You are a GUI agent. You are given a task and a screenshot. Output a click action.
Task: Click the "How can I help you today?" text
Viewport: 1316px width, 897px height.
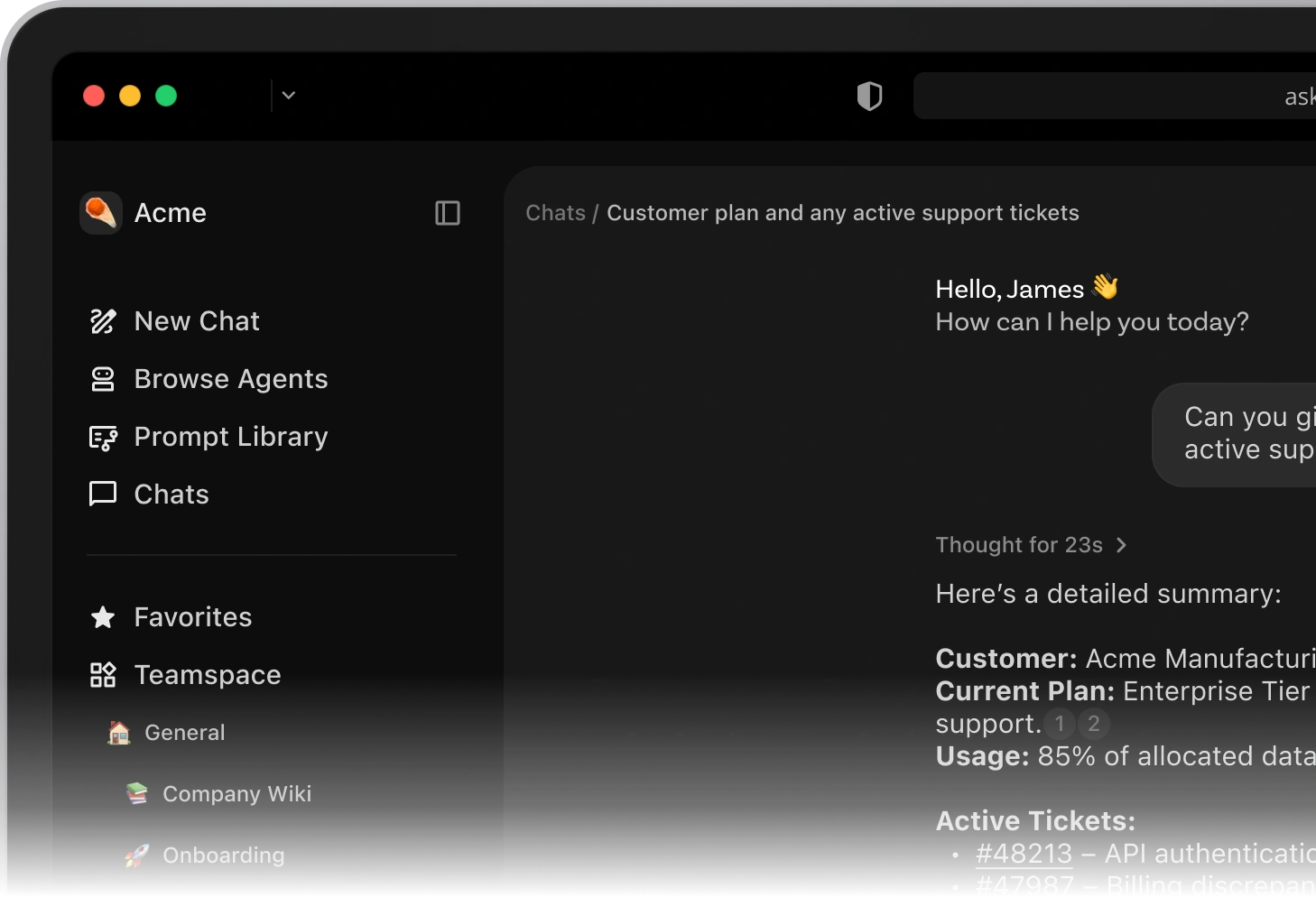1092,322
